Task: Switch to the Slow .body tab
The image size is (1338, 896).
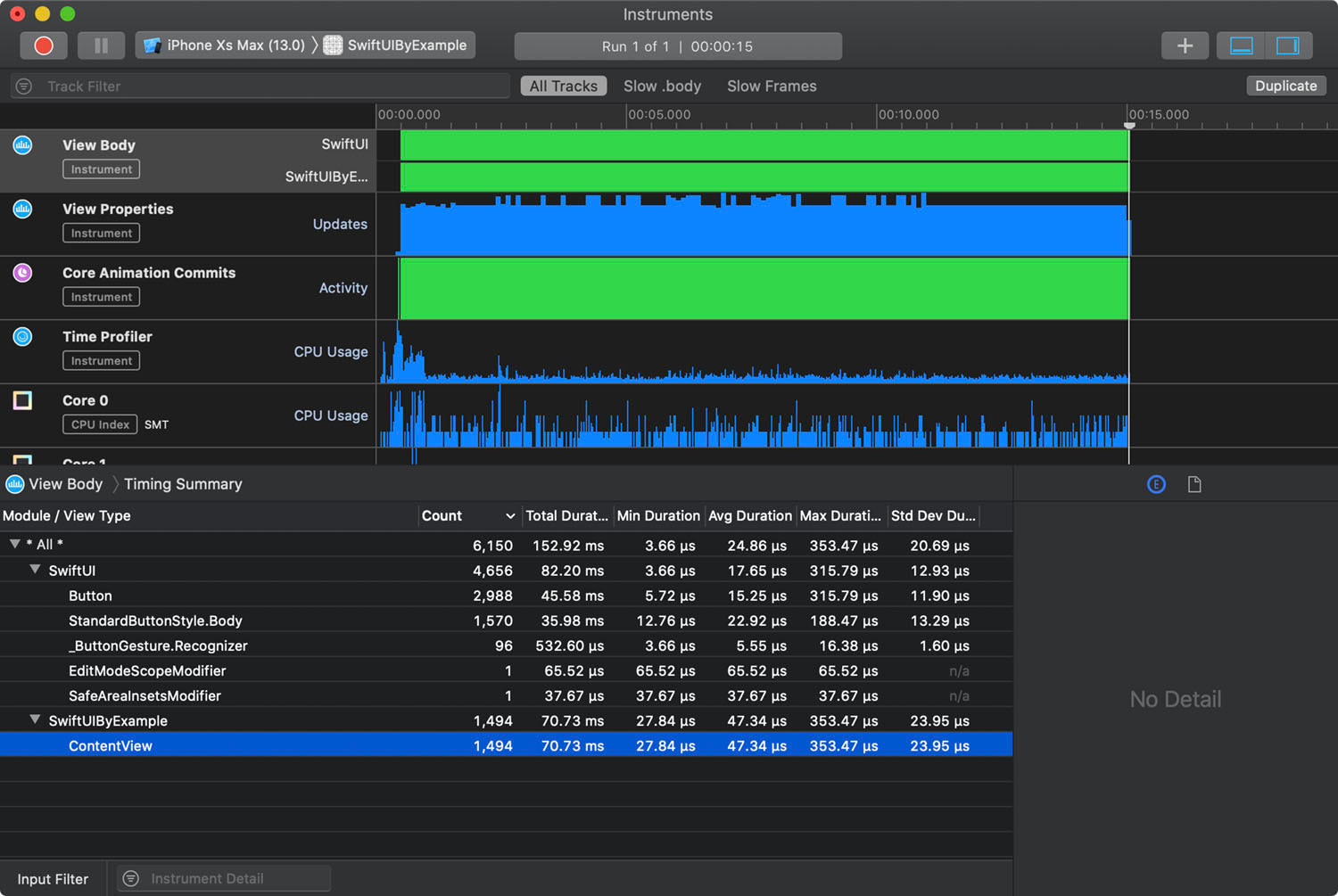Action: pos(662,86)
